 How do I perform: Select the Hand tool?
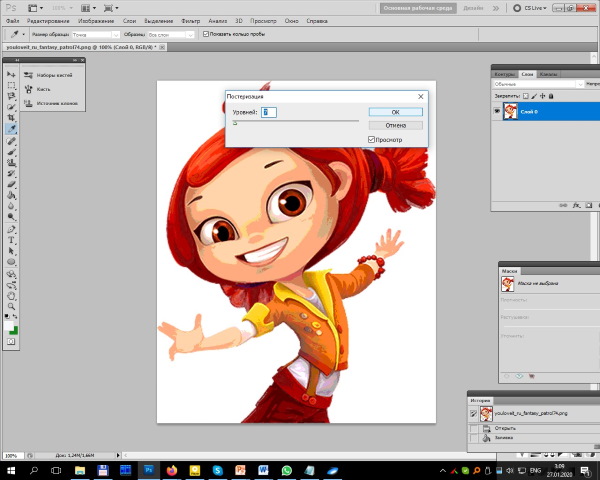[x=11, y=296]
